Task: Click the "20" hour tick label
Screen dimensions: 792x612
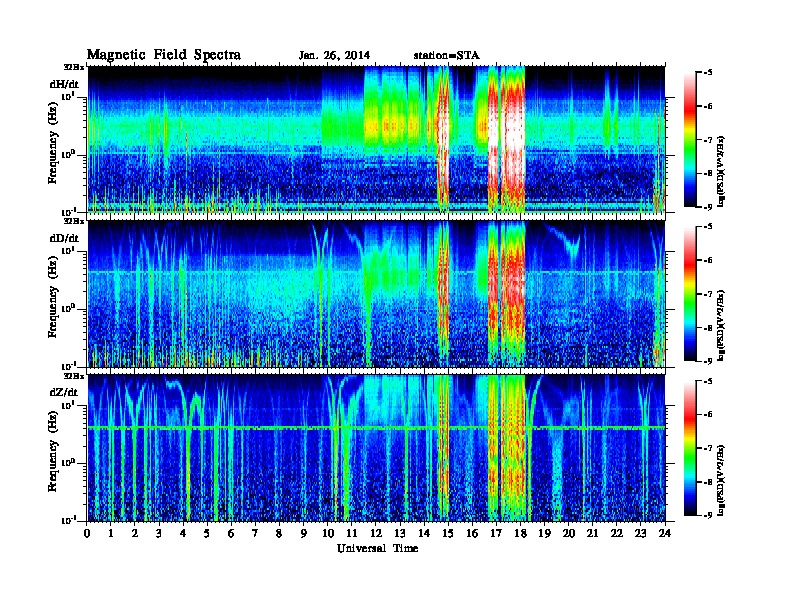Action: pos(568,534)
